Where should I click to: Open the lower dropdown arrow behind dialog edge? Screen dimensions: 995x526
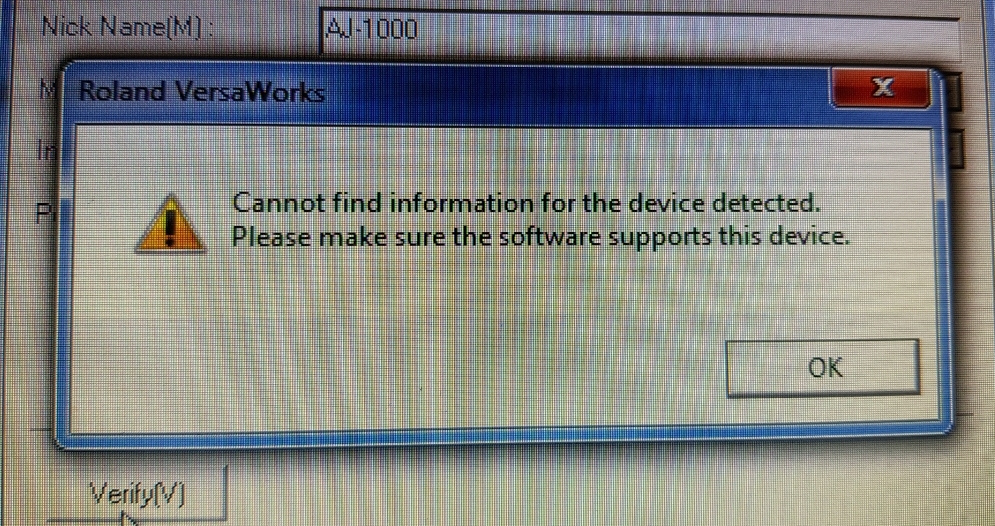pyautogui.click(x=954, y=147)
